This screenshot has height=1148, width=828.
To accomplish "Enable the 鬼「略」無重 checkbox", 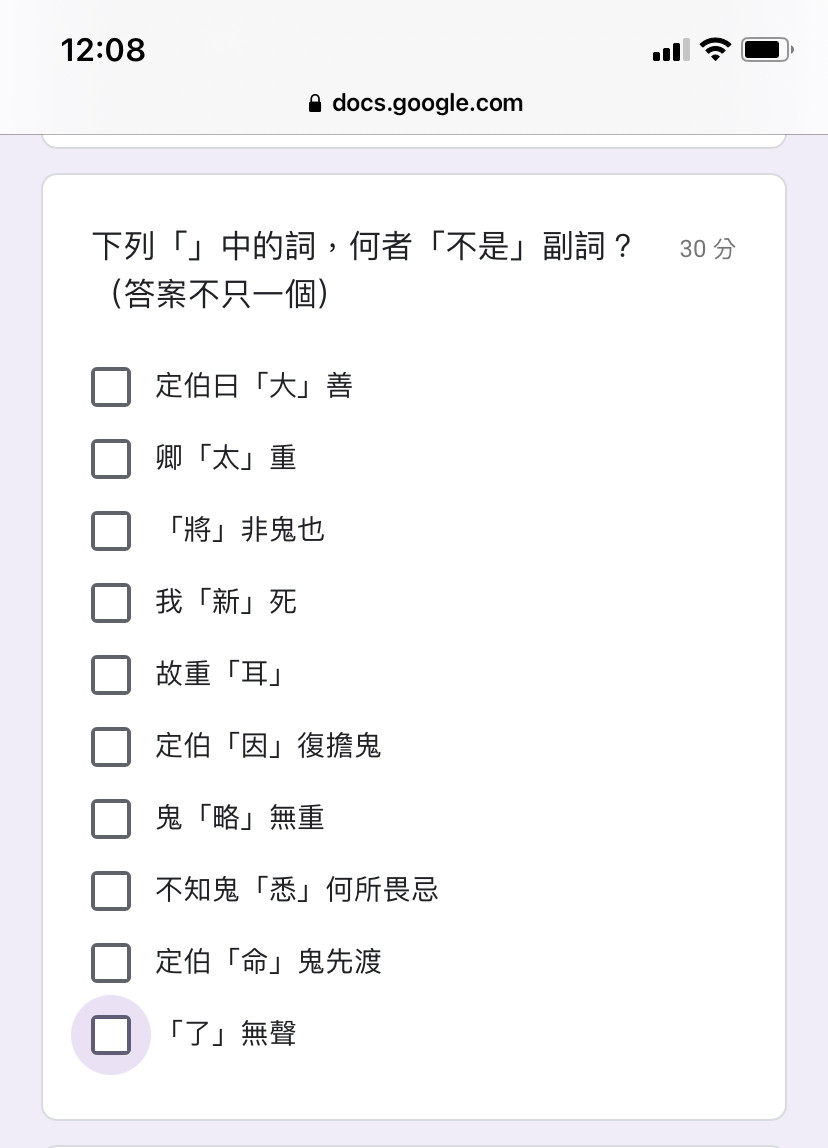I will point(111,819).
